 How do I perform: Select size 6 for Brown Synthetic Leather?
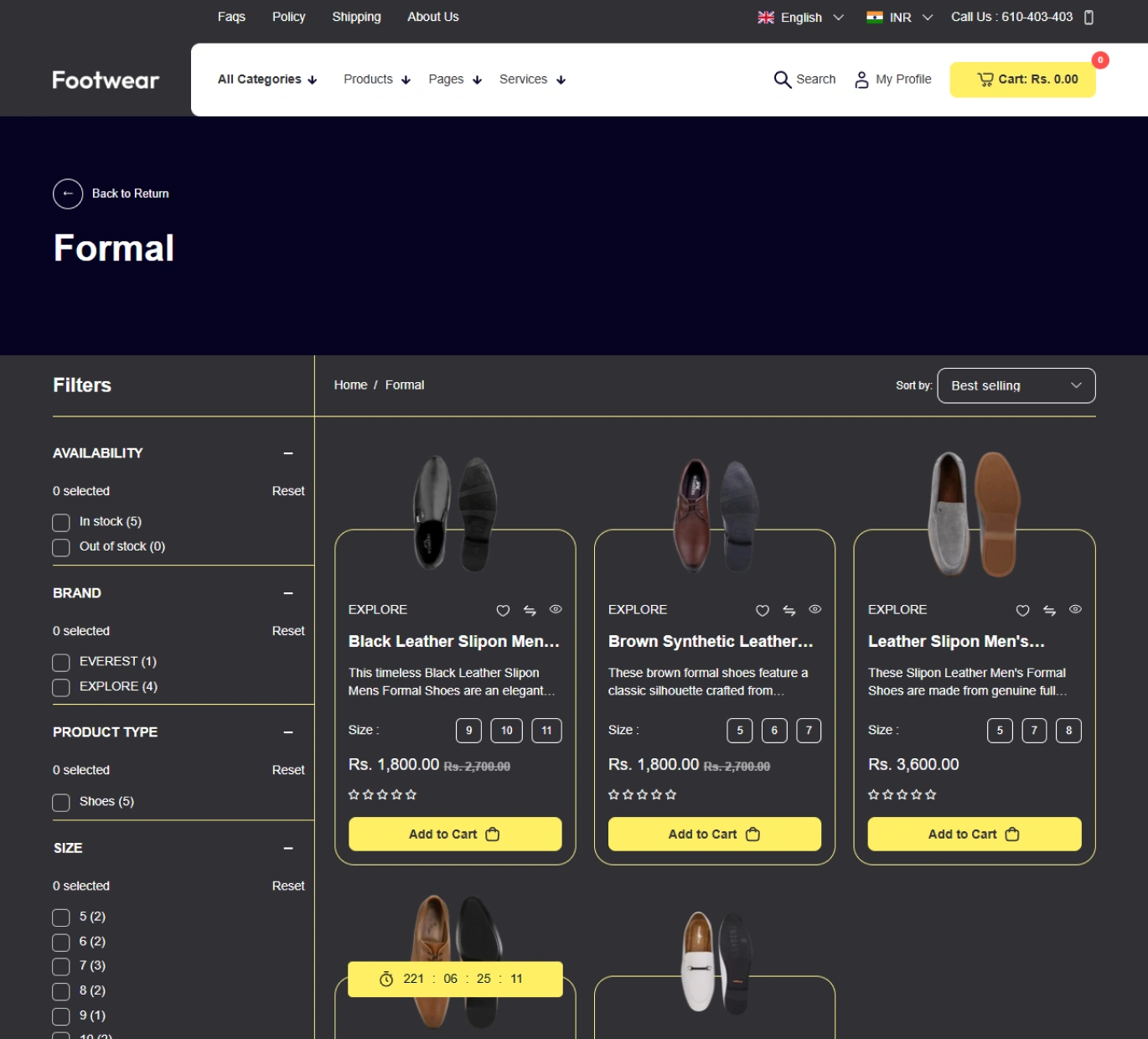[x=774, y=731]
